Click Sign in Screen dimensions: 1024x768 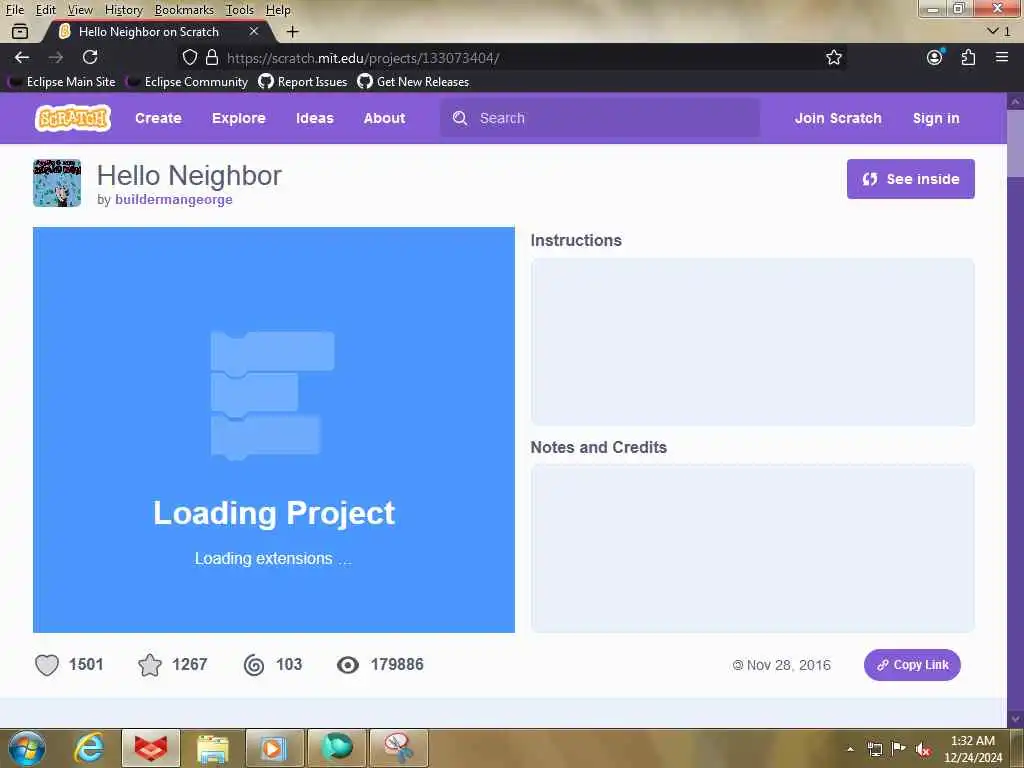(936, 118)
